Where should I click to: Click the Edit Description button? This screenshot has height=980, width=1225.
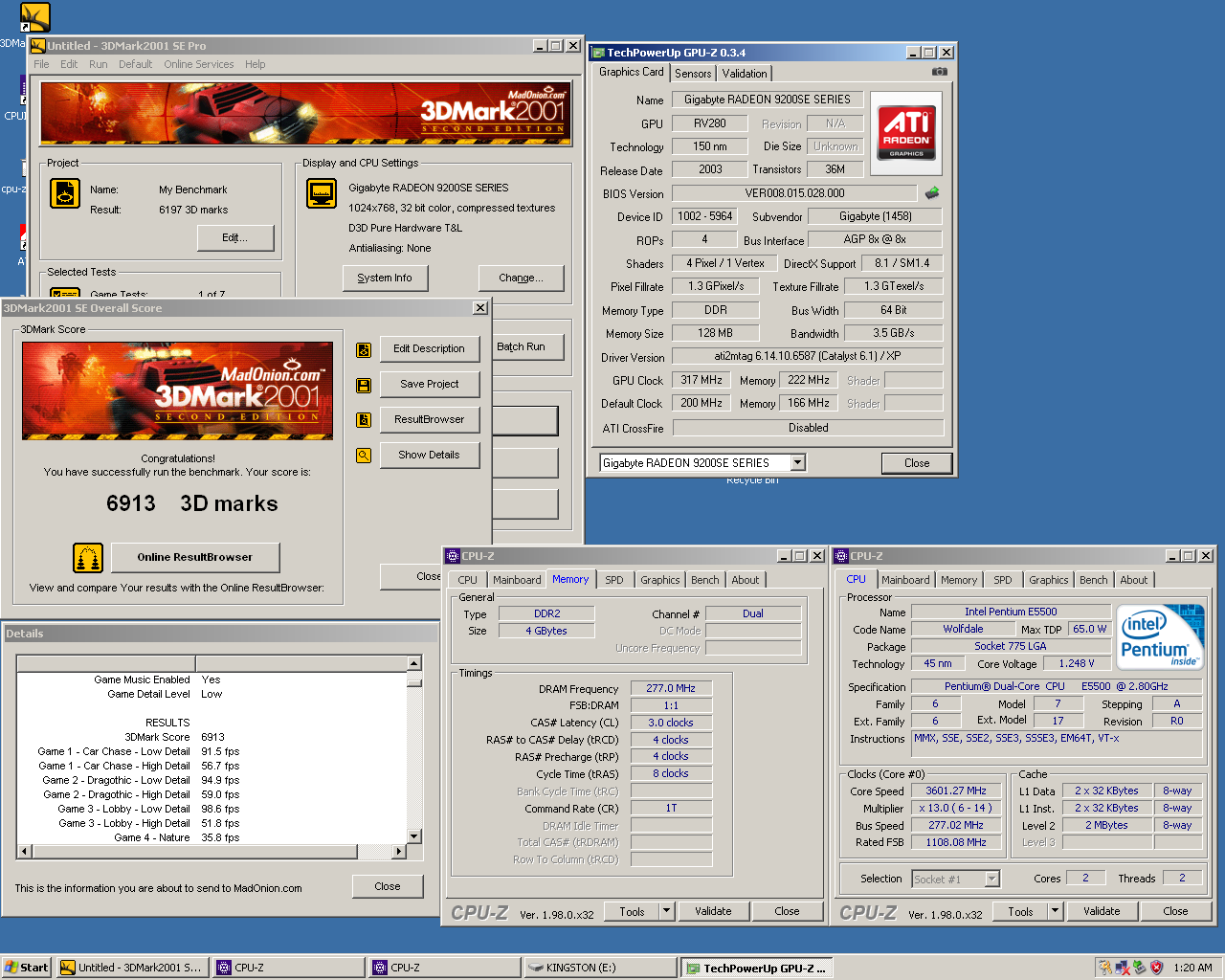point(429,349)
